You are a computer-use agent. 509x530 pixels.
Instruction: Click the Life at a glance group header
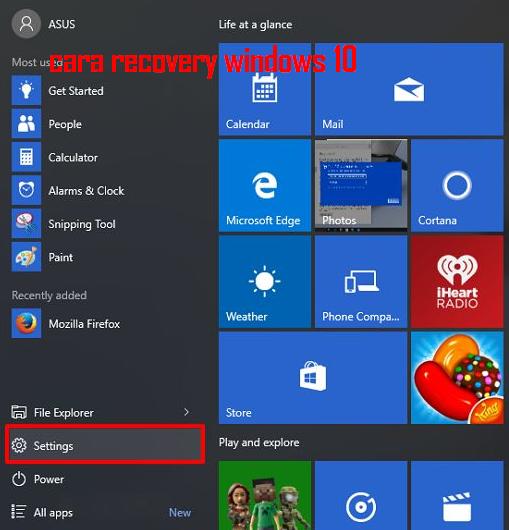tap(255, 25)
